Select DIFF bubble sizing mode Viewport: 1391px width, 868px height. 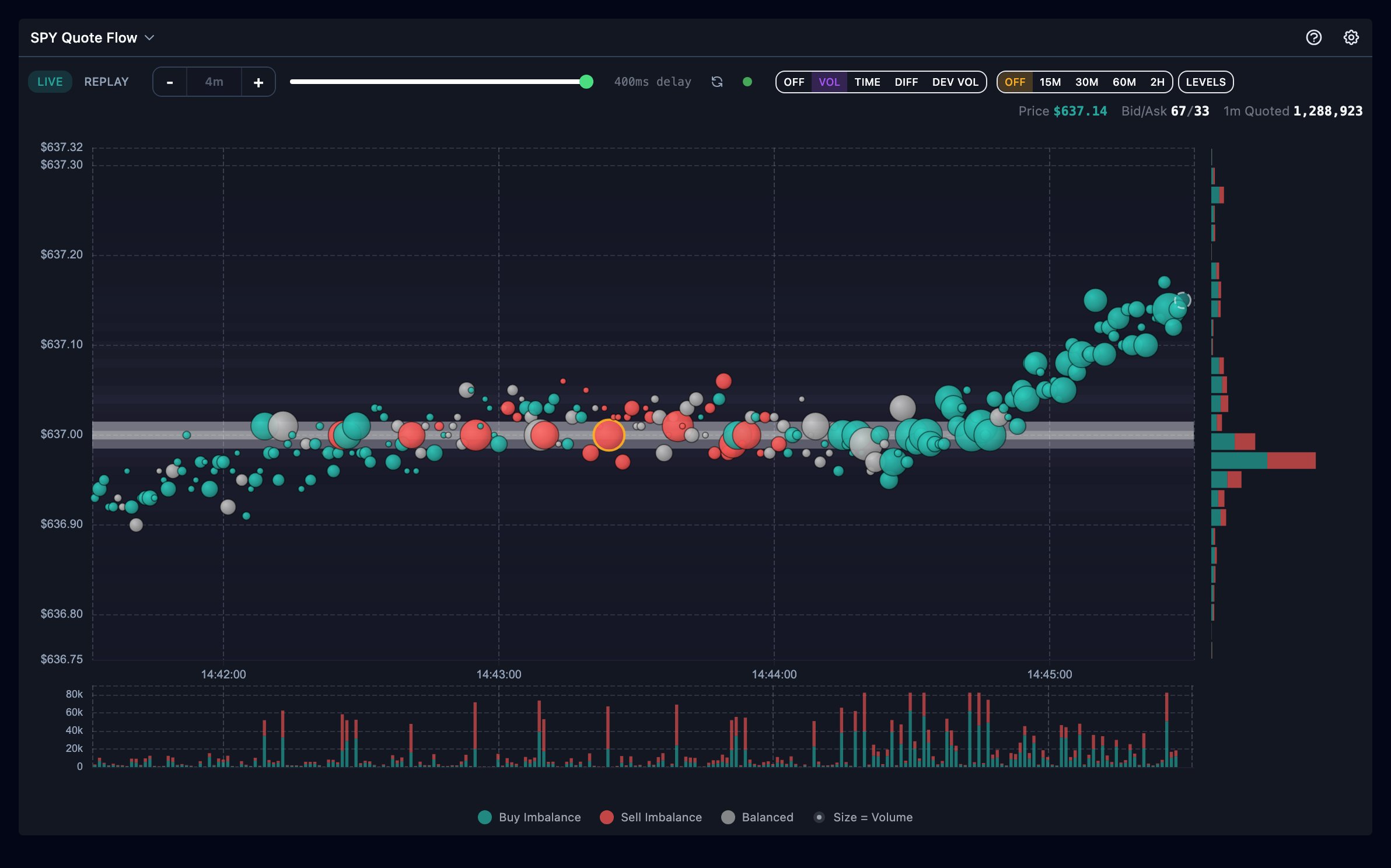click(x=906, y=82)
